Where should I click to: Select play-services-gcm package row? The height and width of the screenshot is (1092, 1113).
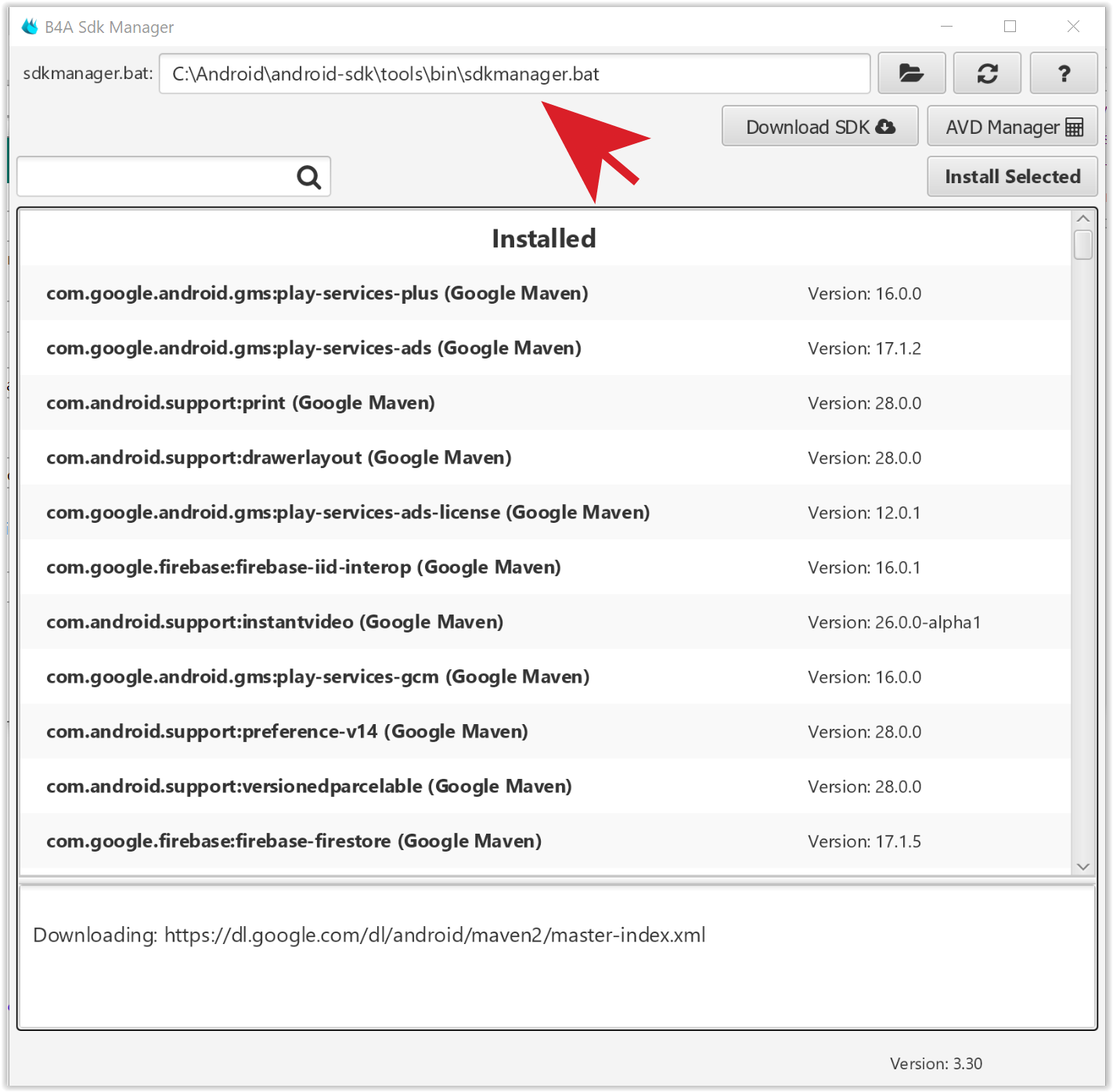tap(546, 676)
